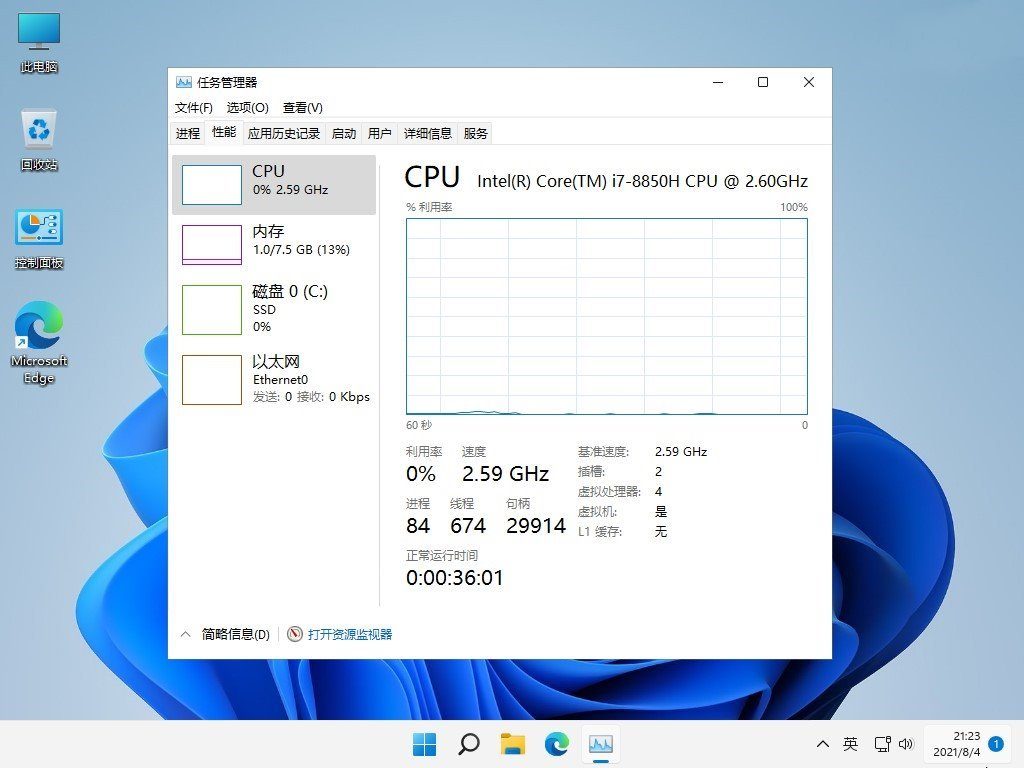Open taskbar Search

[x=468, y=744]
